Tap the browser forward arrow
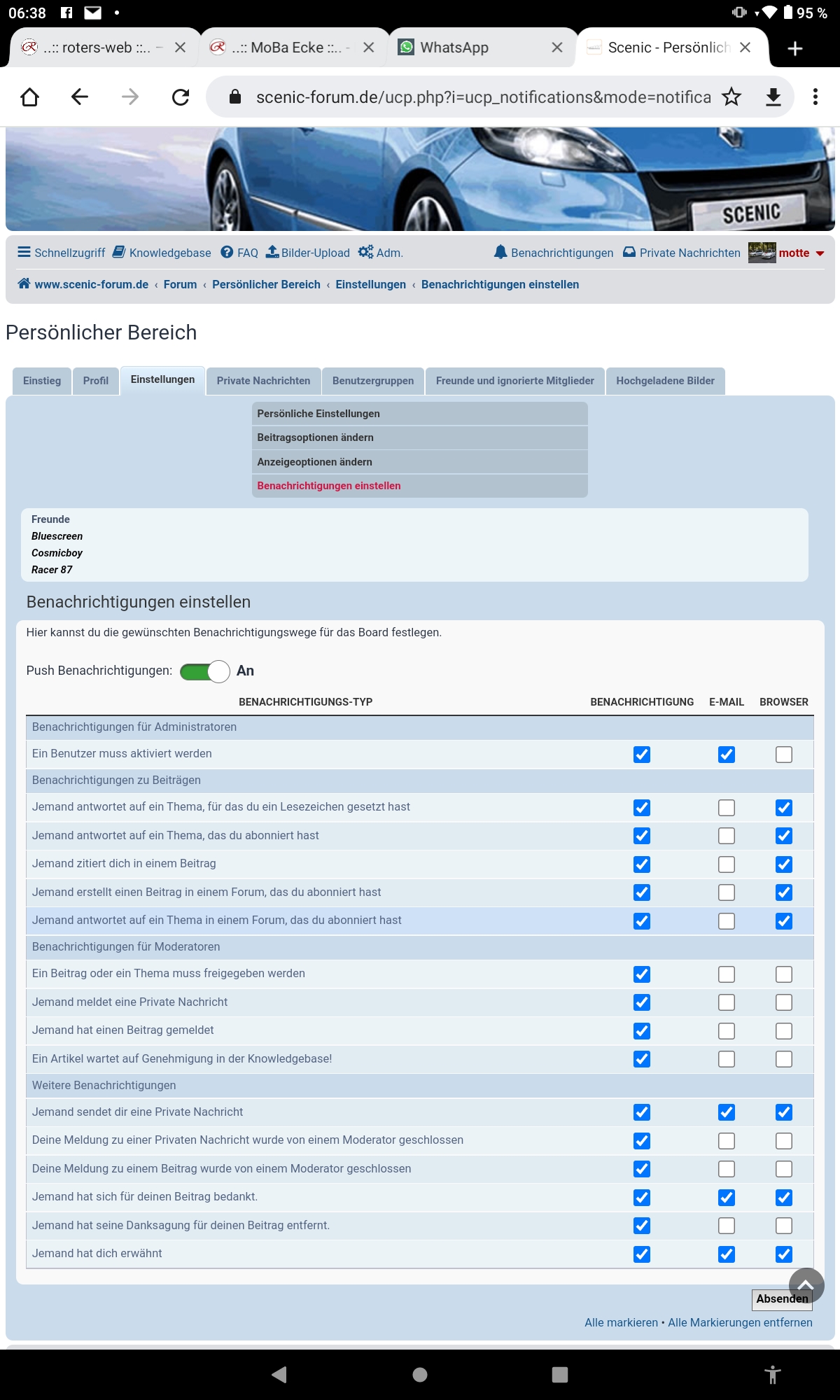The width and height of the screenshot is (840, 1400). 130,97
